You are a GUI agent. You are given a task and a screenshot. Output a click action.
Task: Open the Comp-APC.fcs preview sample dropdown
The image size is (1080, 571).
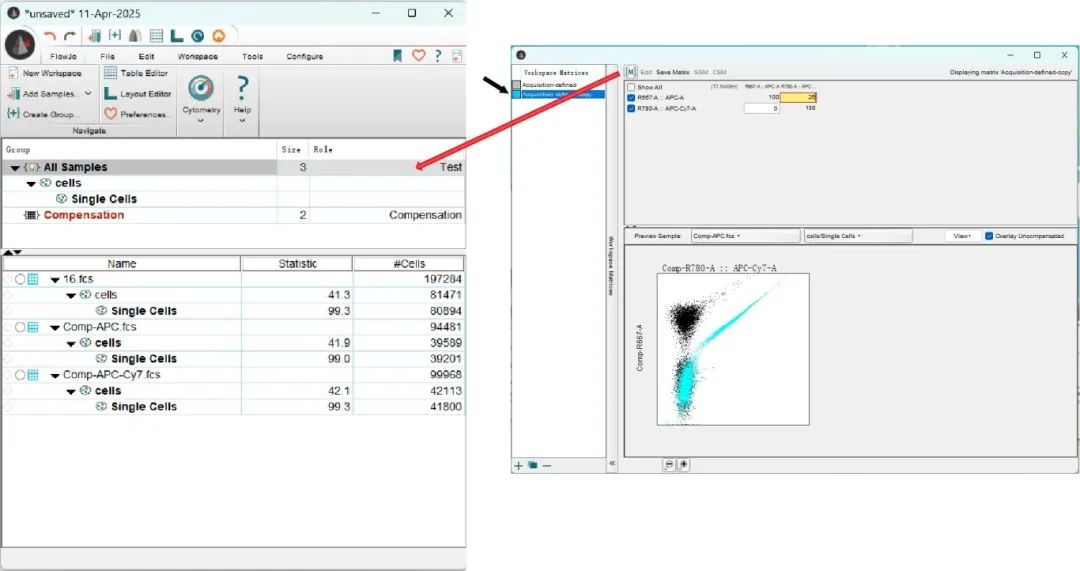tap(743, 236)
